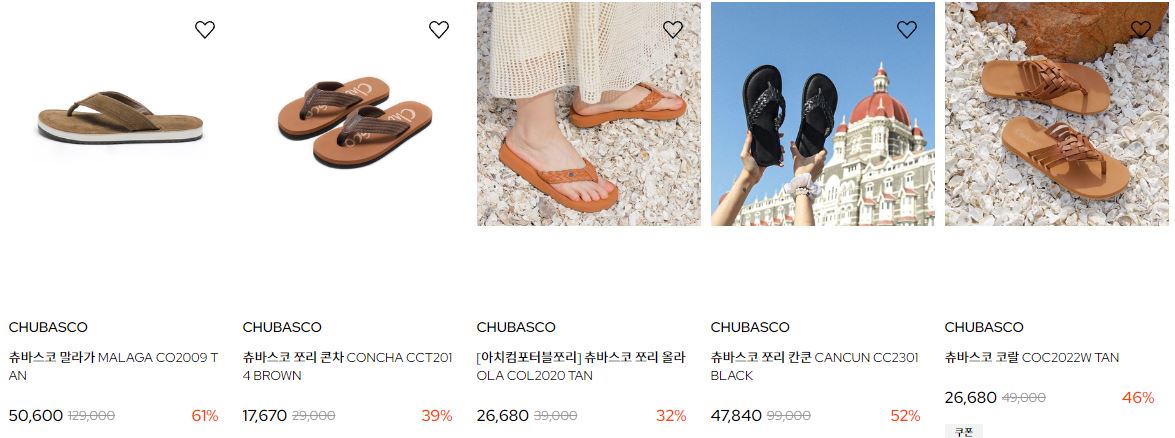Screen dimensions: 1175x438
Task: Click the 쿠폰 coupon badge
Action: [x=964, y=431]
